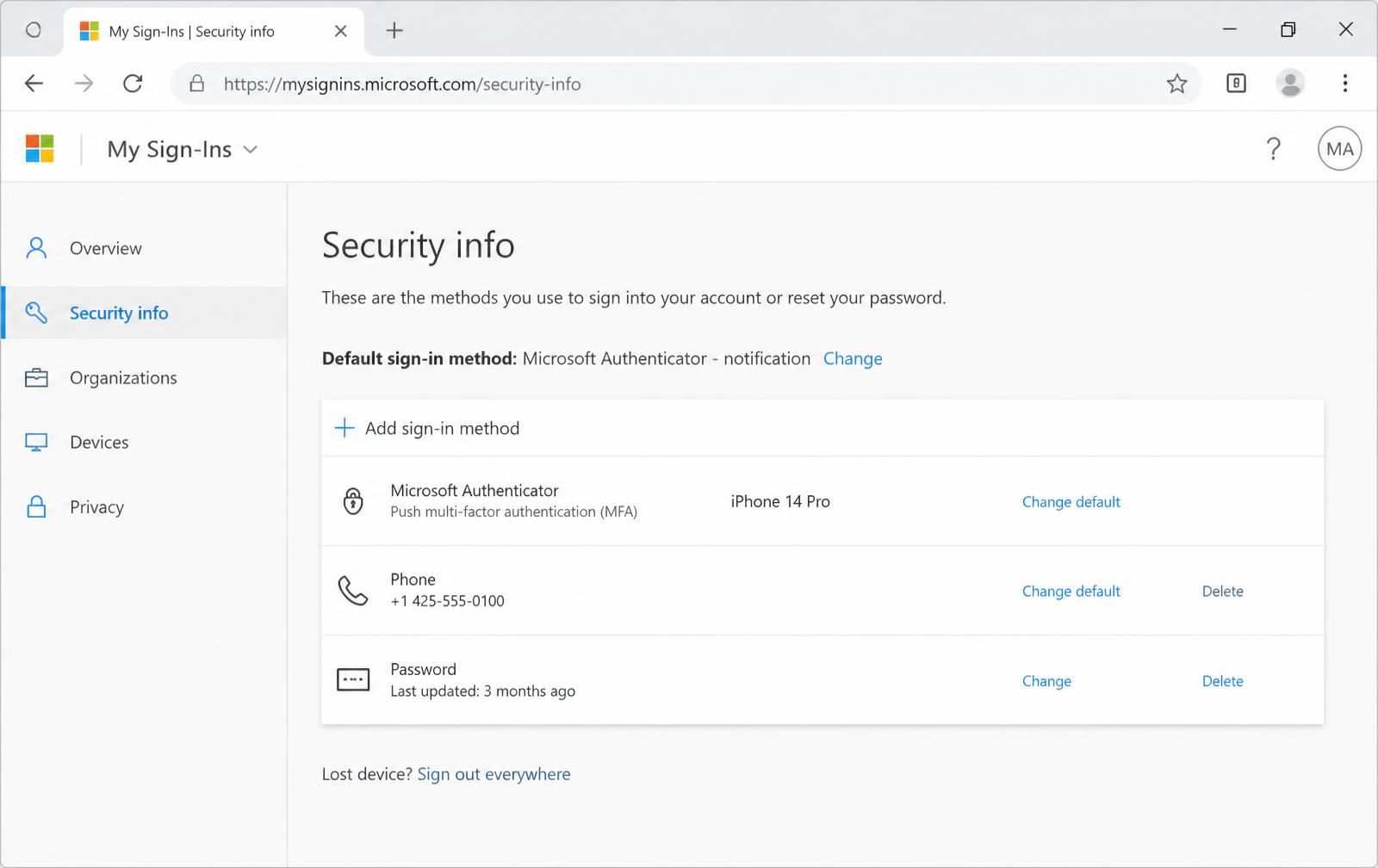Click Change for the Password row

pos(1046,681)
